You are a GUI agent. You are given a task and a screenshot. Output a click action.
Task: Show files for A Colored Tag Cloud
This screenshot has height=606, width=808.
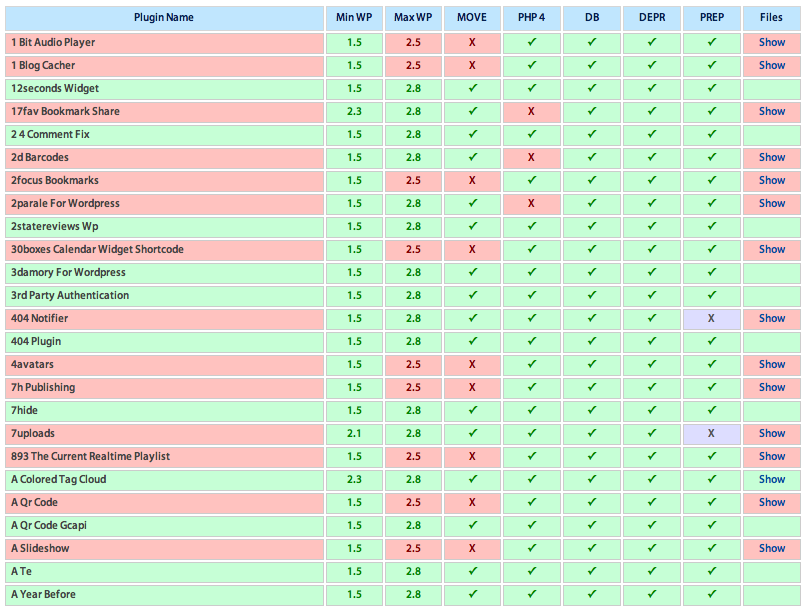tap(771, 479)
